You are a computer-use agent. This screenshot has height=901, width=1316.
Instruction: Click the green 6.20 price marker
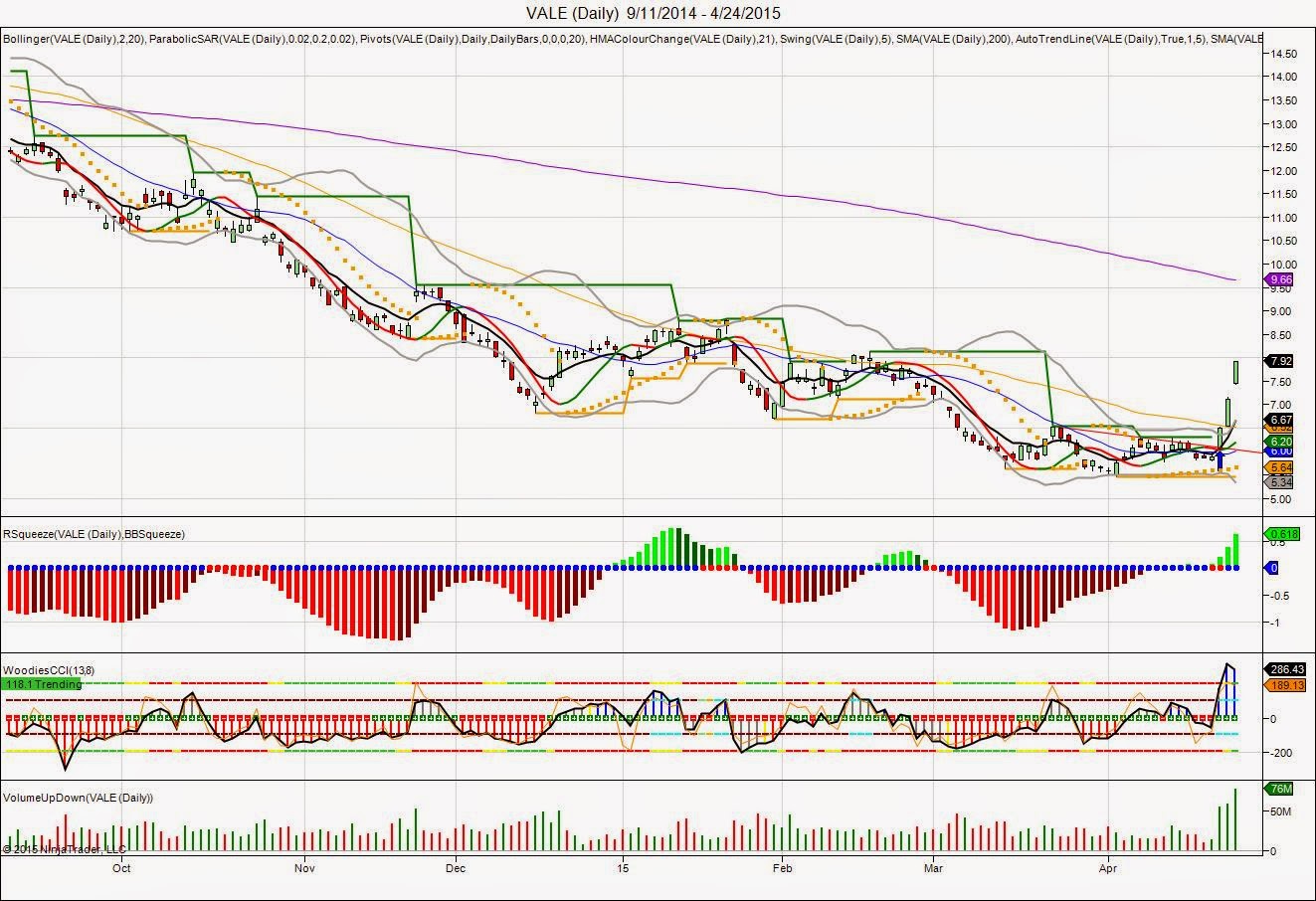pyautogui.click(x=1279, y=442)
